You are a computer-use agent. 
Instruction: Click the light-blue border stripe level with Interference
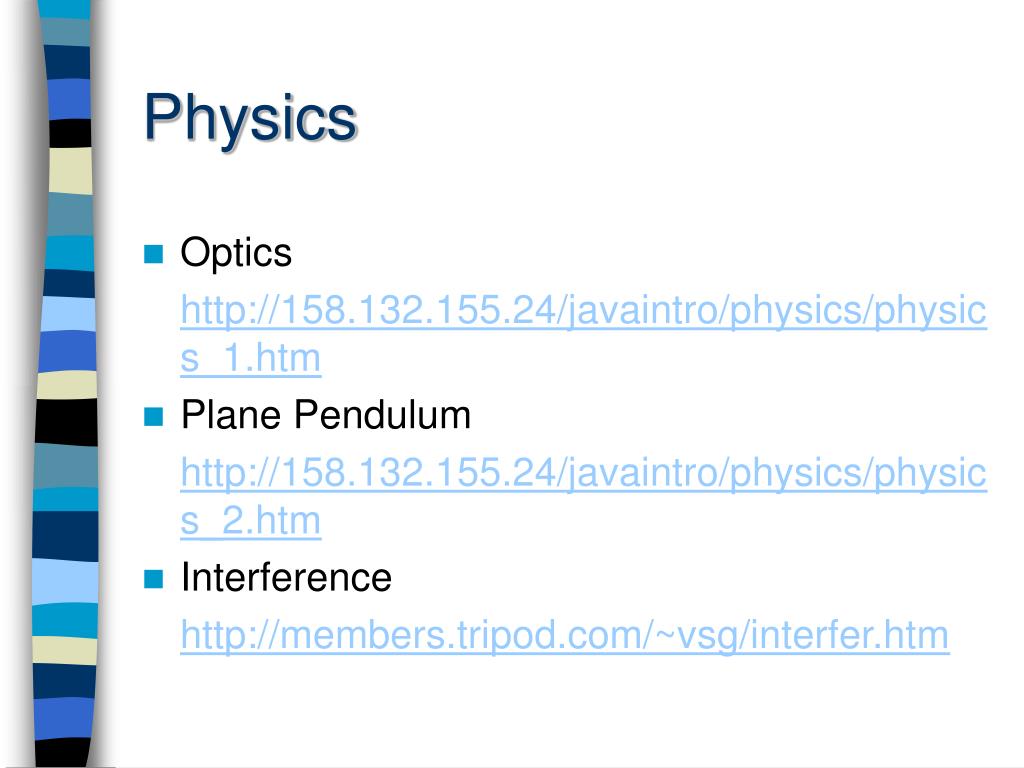coord(65,581)
